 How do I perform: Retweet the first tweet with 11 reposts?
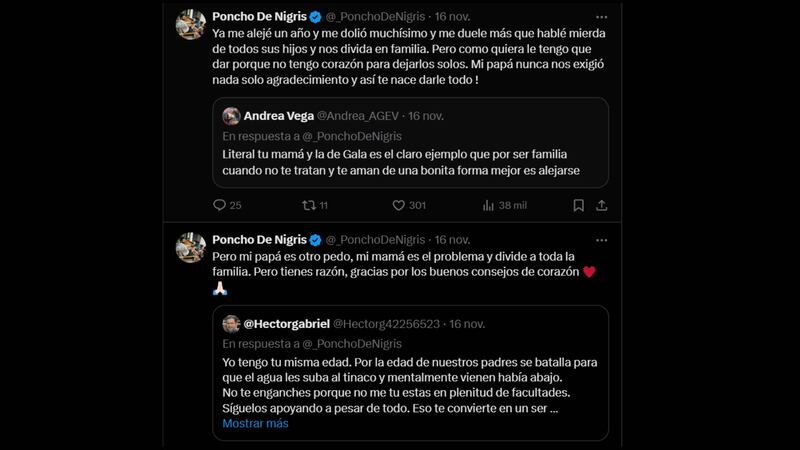point(309,206)
